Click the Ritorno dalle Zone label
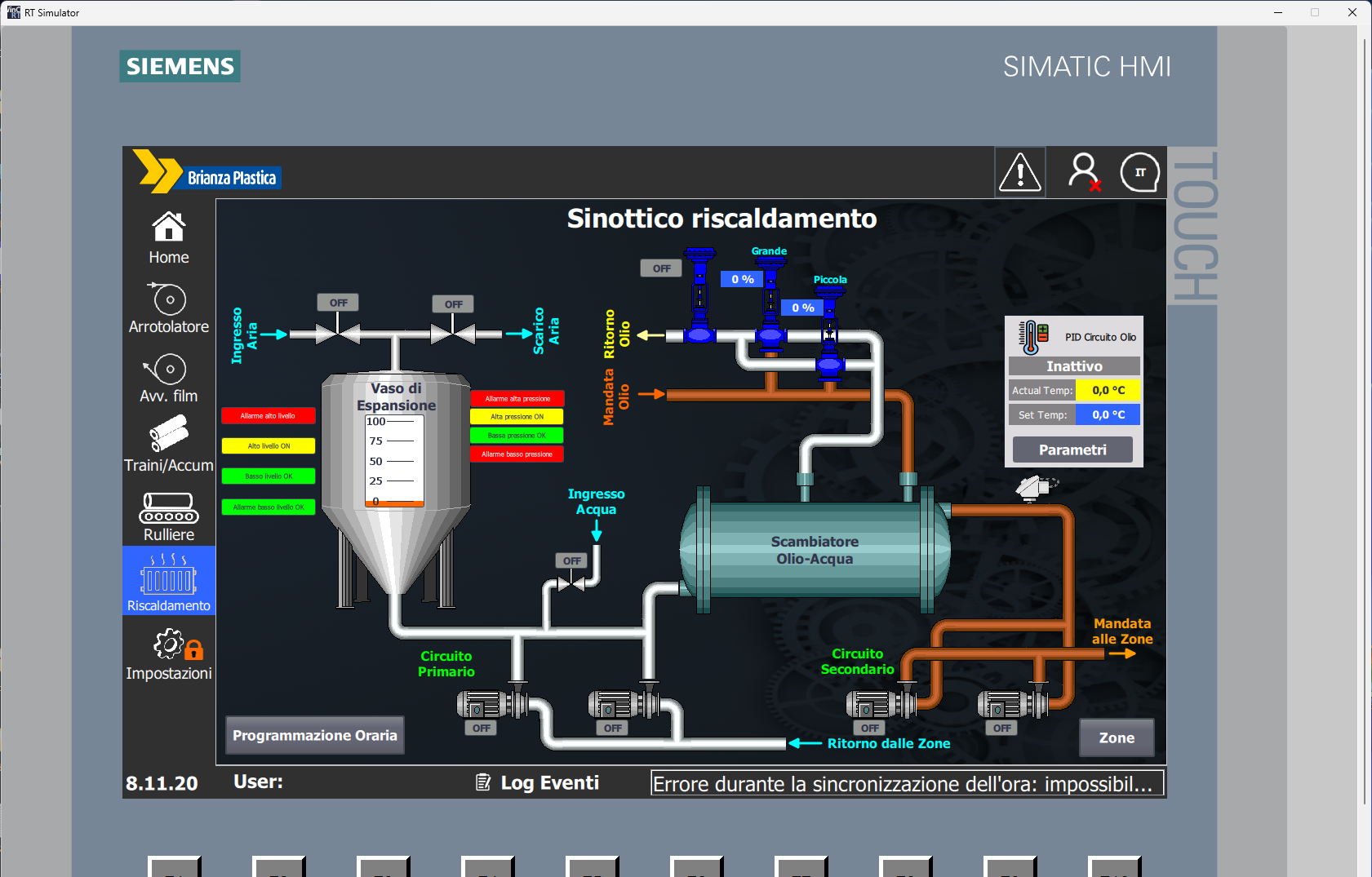The width and height of the screenshot is (1372, 877). [x=889, y=743]
